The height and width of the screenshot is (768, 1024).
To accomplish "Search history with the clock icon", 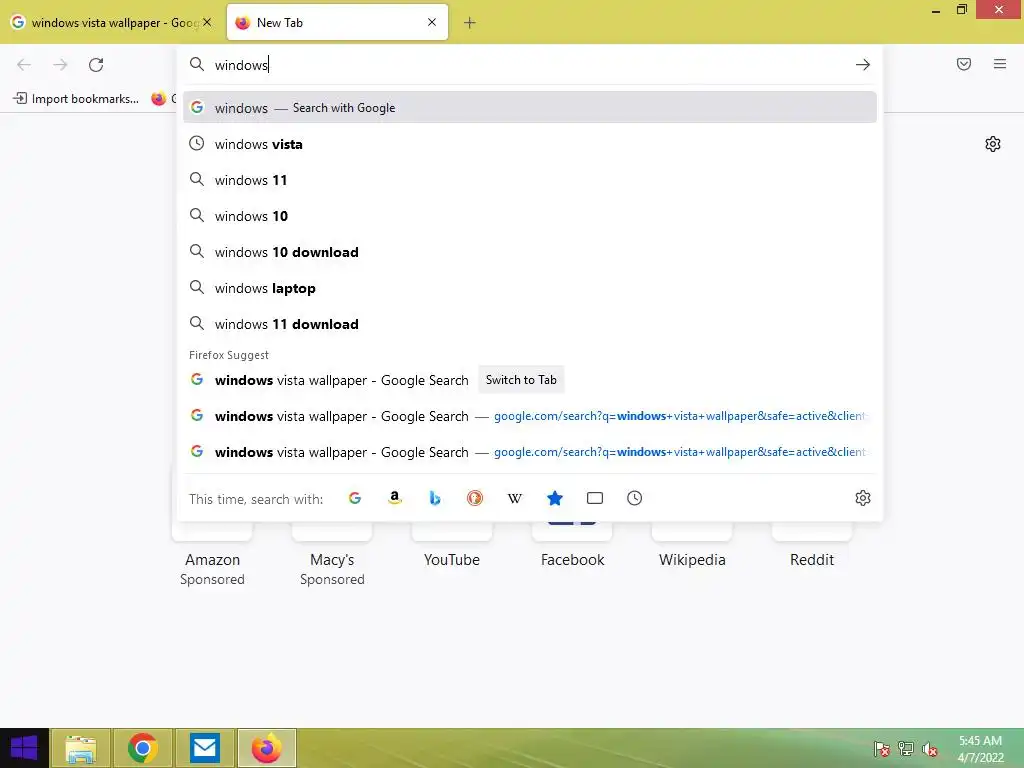I will pos(635,498).
